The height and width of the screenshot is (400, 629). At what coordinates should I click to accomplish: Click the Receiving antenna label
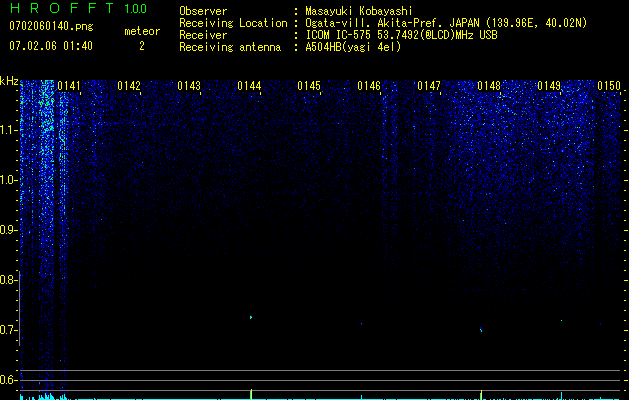click(230, 47)
